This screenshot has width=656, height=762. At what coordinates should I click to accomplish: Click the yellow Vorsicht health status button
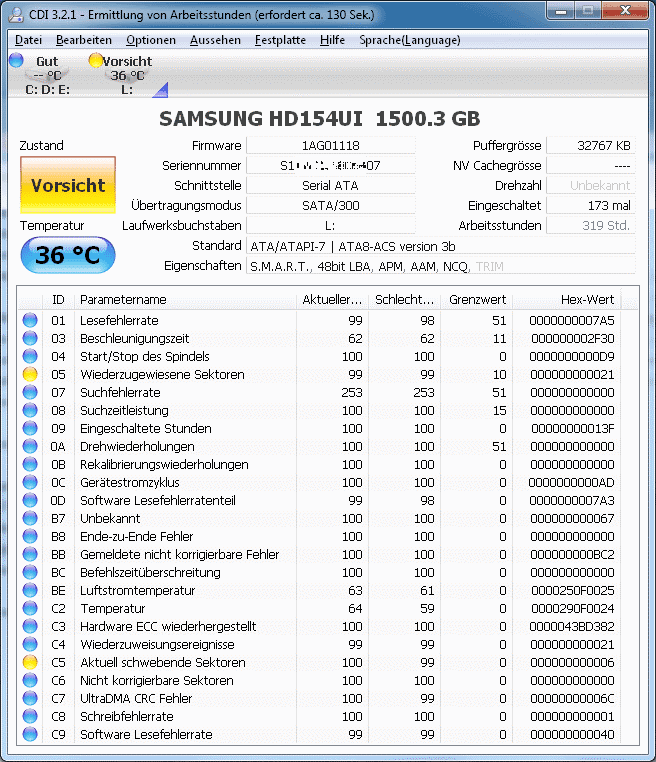68,185
